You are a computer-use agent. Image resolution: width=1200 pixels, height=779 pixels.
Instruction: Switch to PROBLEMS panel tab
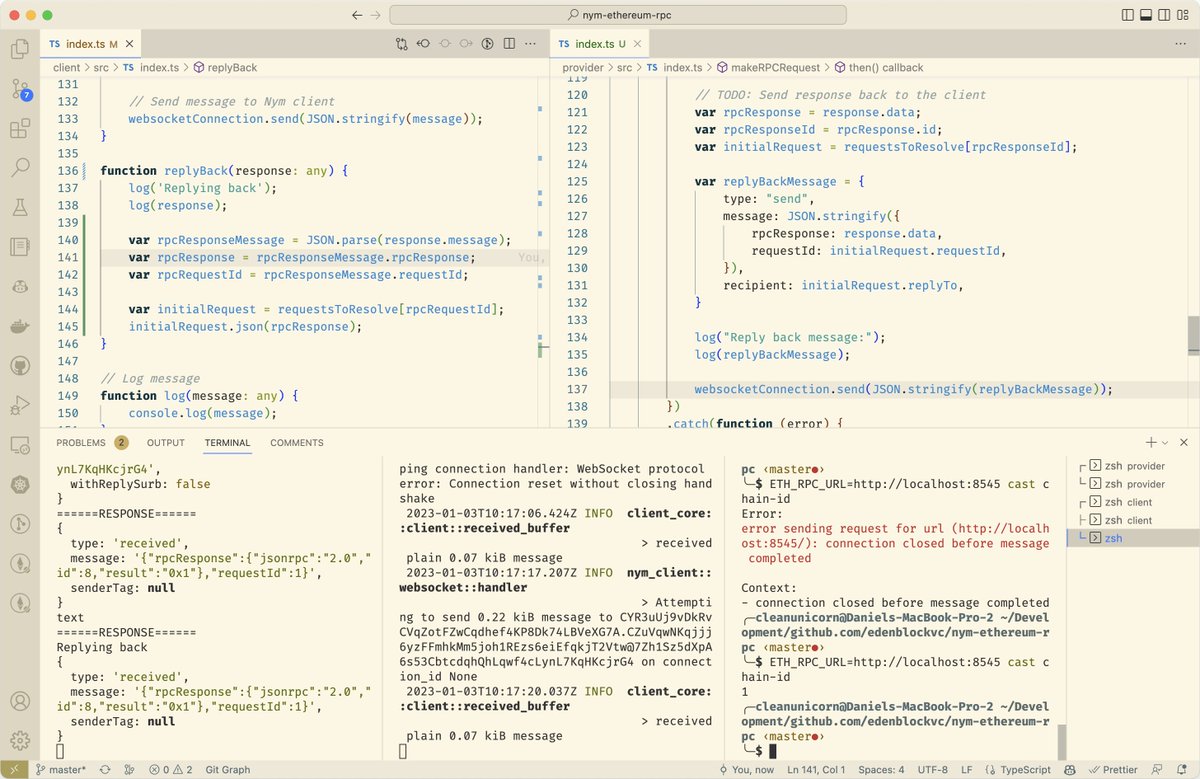click(81, 442)
